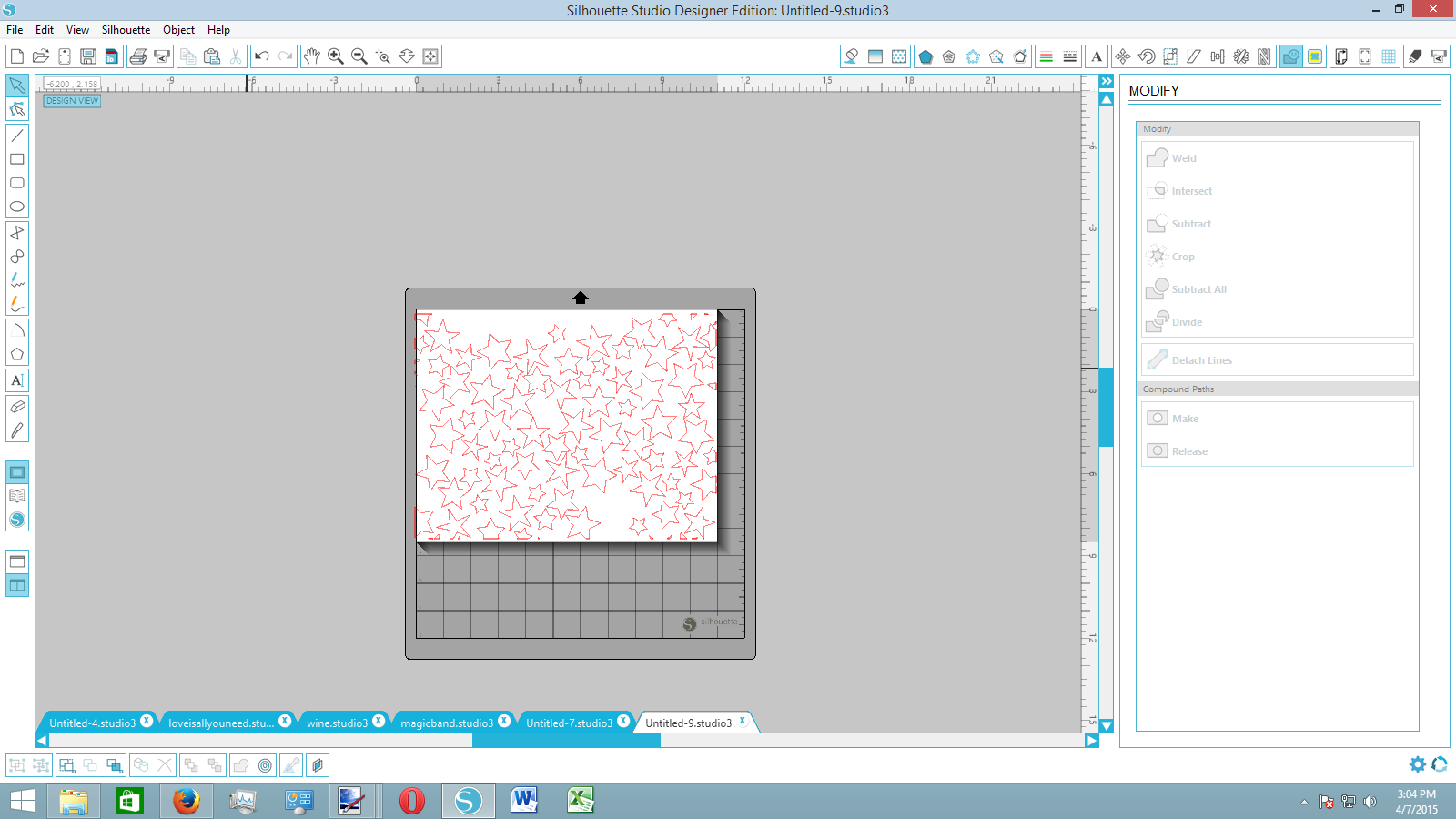This screenshot has height=819, width=1456.
Task: Open the Trace window icon
Action: [x=1315, y=56]
